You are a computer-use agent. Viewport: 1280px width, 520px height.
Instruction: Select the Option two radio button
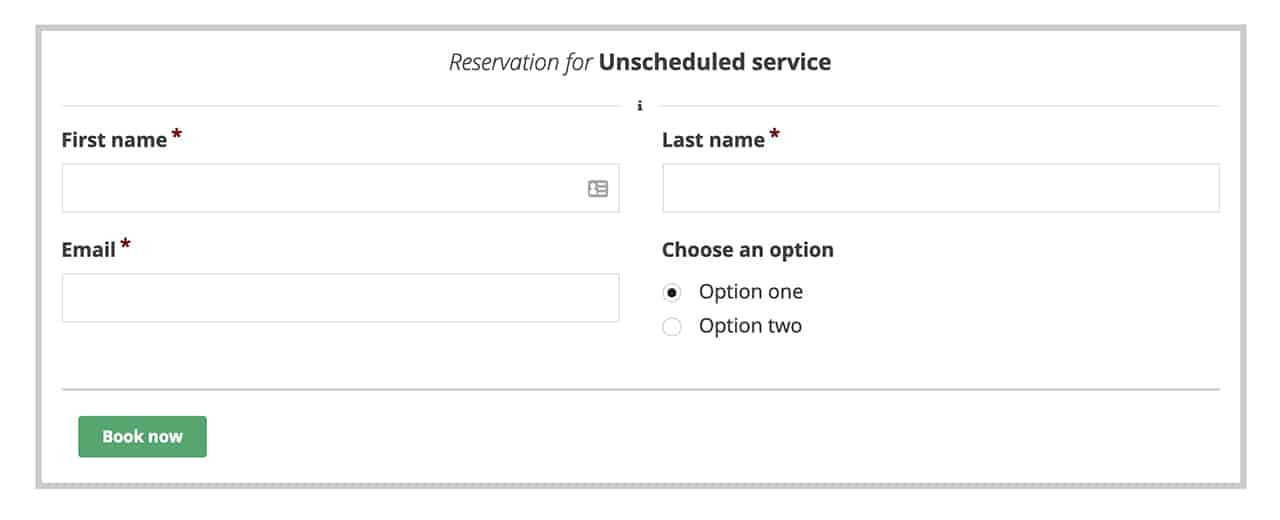(672, 327)
